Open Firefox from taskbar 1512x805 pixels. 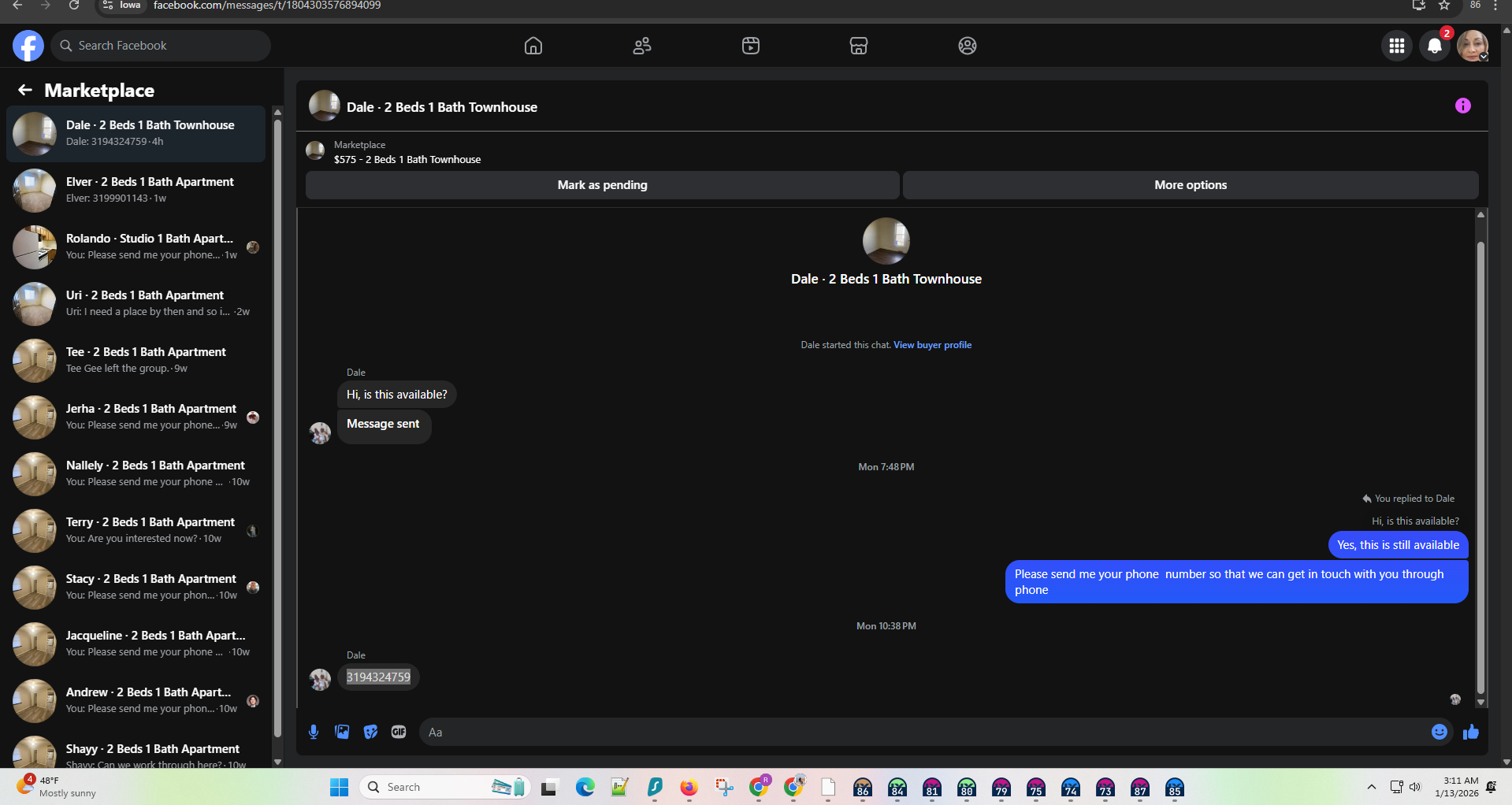coord(689,787)
